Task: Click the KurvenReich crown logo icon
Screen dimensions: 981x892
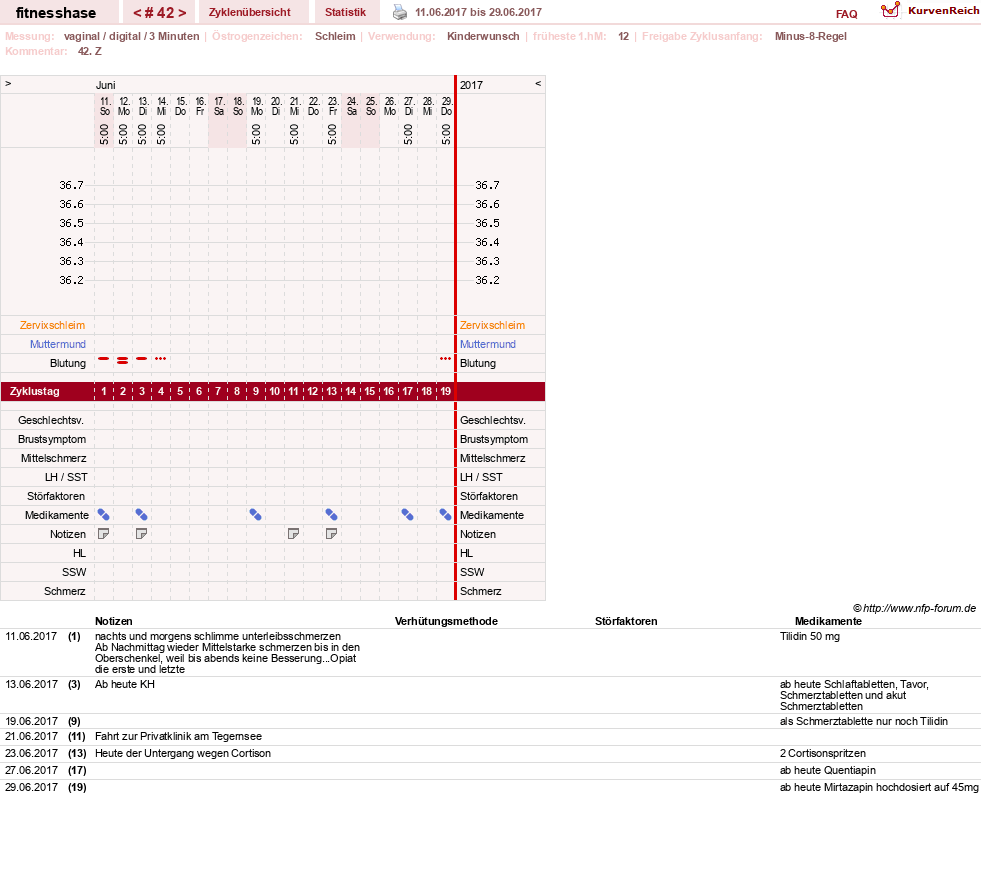Action: click(890, 9)
